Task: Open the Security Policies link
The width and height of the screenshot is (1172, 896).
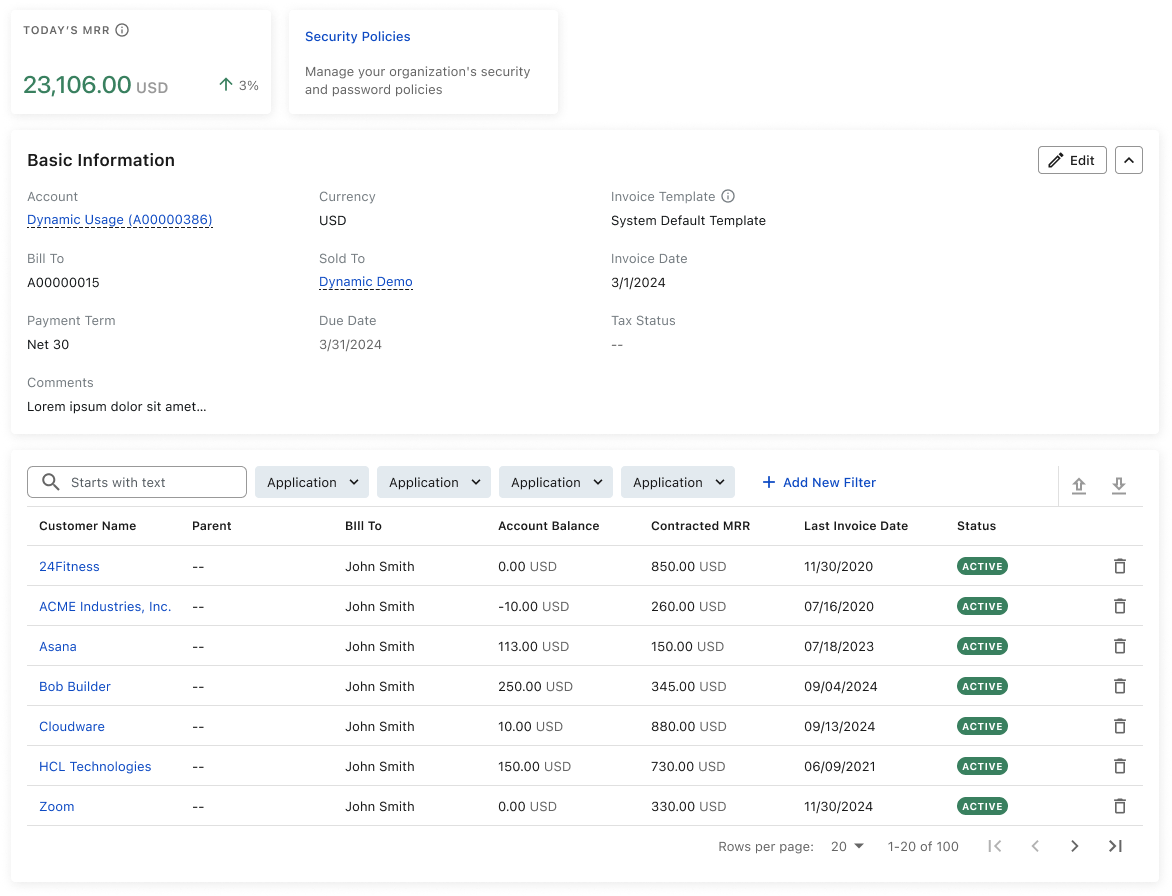Action: click(x=358, y=37)
